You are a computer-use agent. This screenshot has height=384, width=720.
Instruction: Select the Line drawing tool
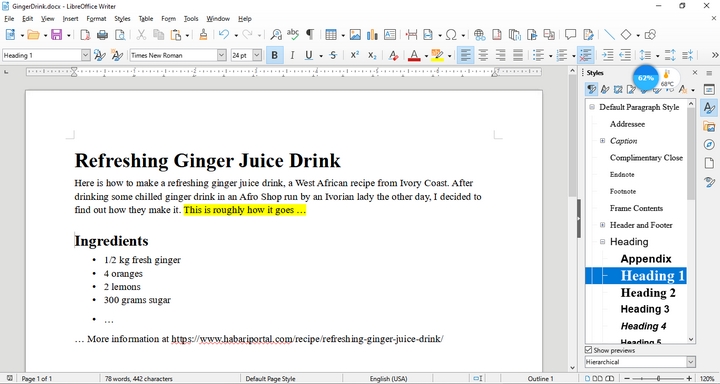pos(609,34)
